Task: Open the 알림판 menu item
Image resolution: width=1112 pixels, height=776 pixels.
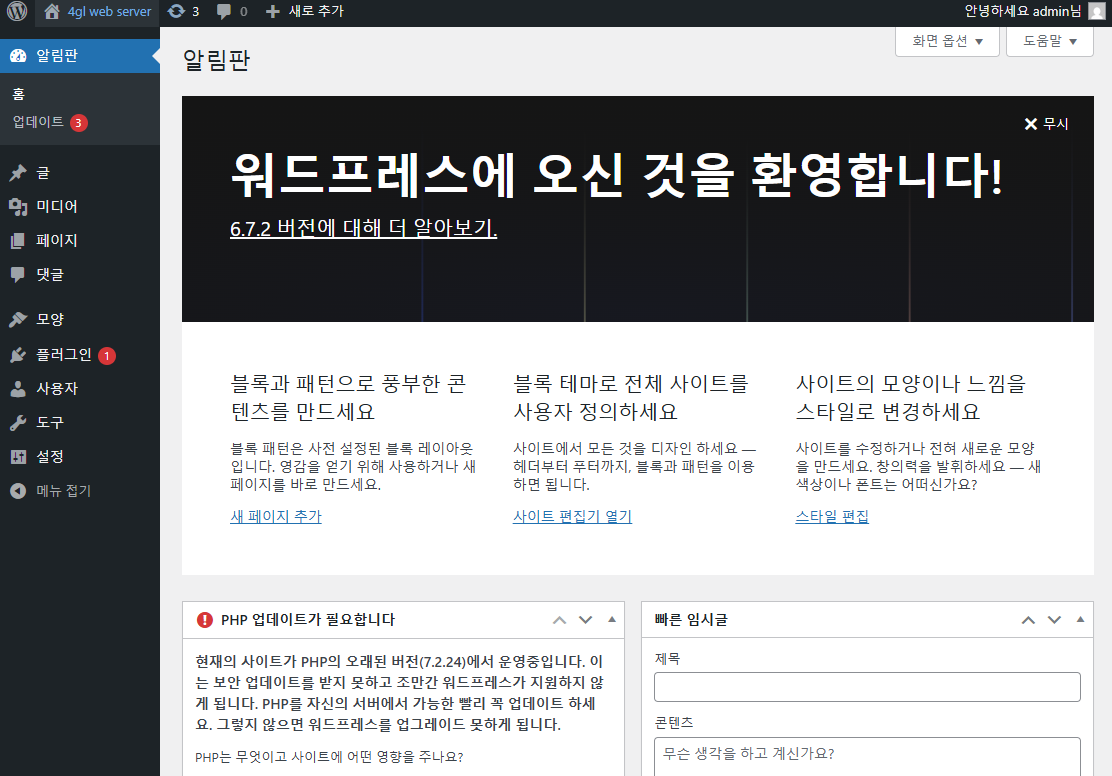Action: coord(79,56)
